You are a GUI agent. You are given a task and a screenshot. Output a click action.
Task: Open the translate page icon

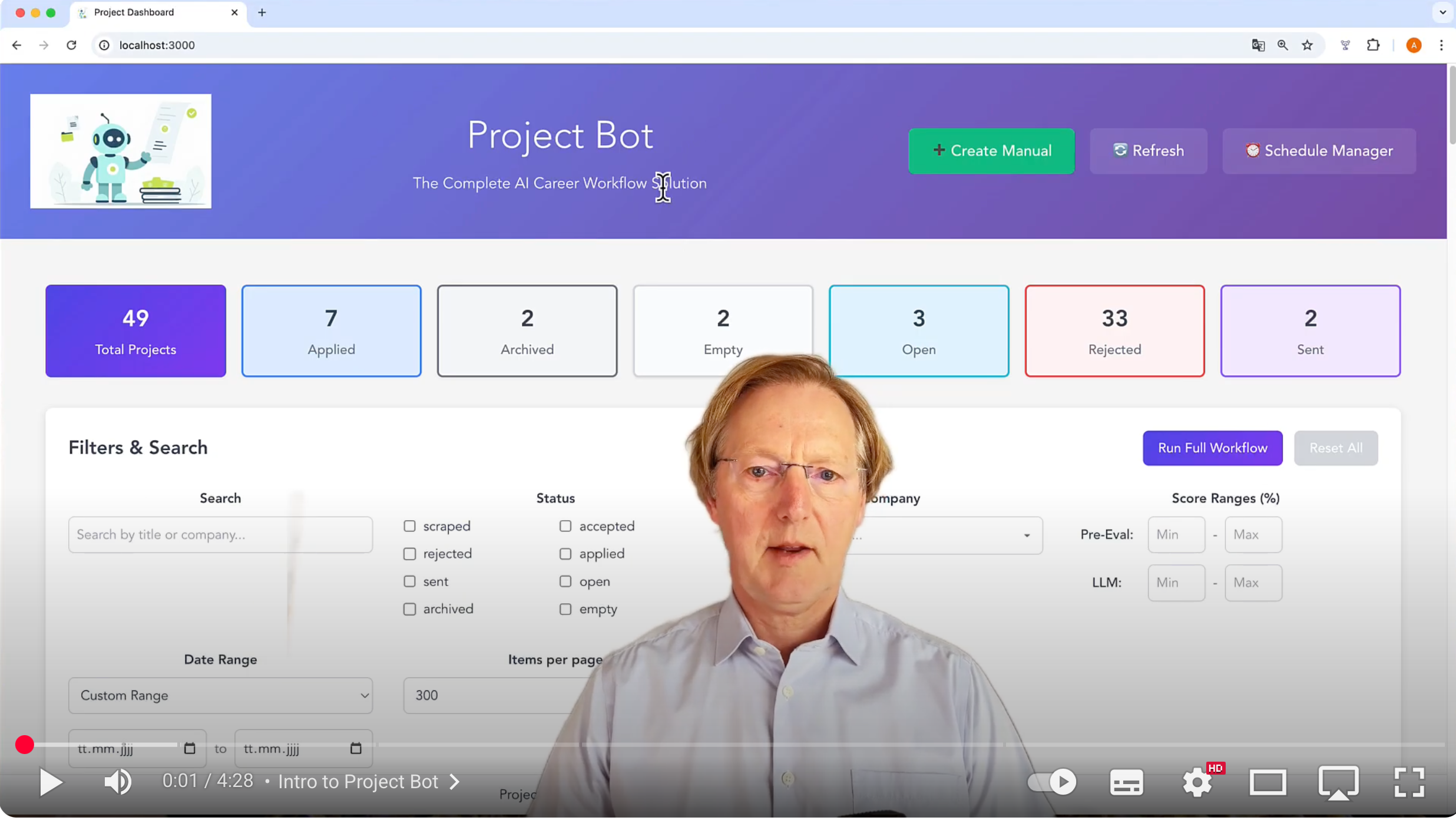1258,45
